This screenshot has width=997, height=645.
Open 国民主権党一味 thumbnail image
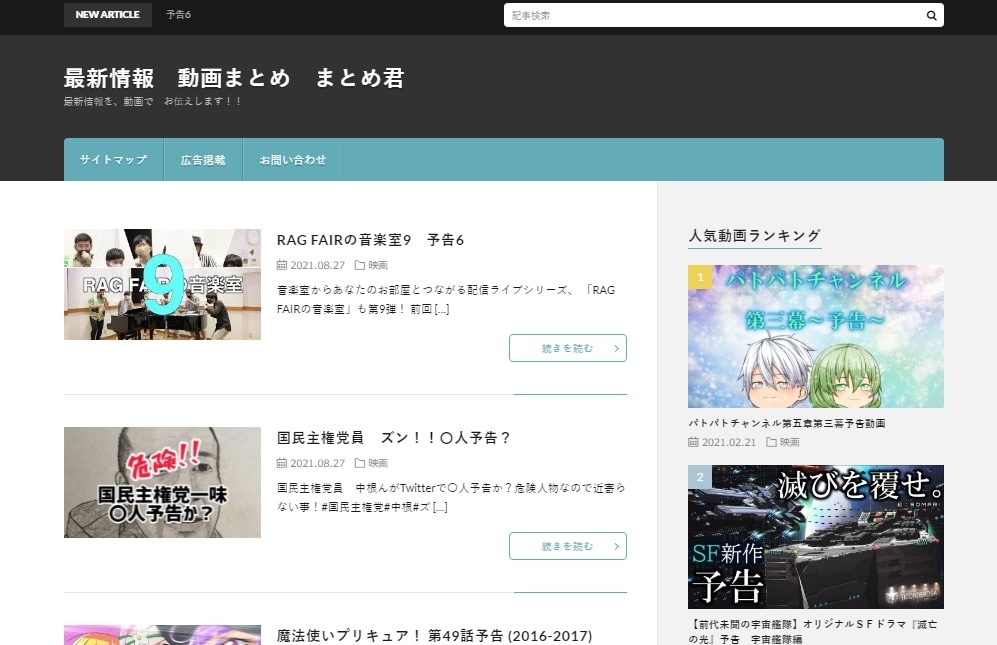(x=162, y=482)
